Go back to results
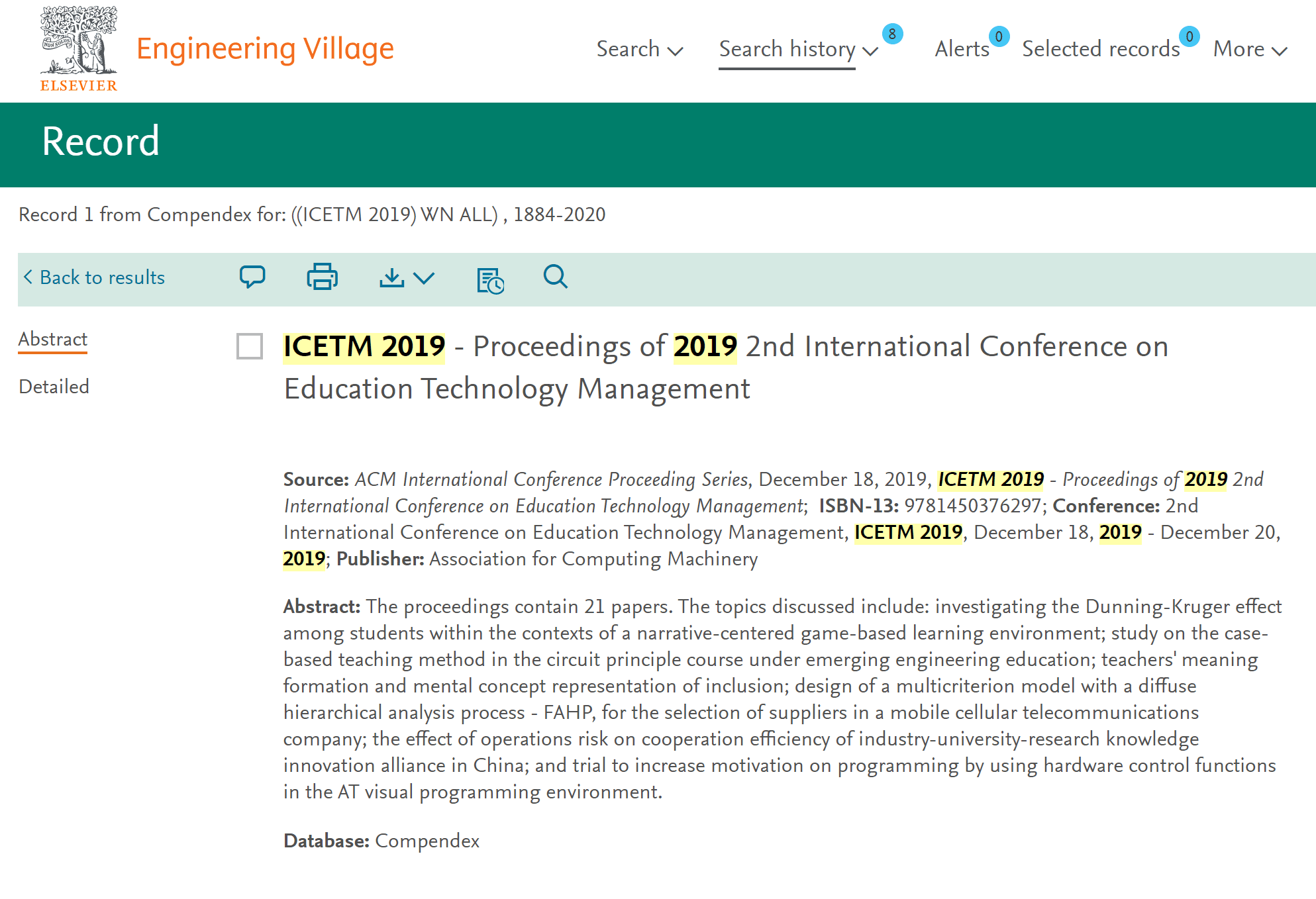This screenshot has width=1316, height=899. [x=94, y=277]
